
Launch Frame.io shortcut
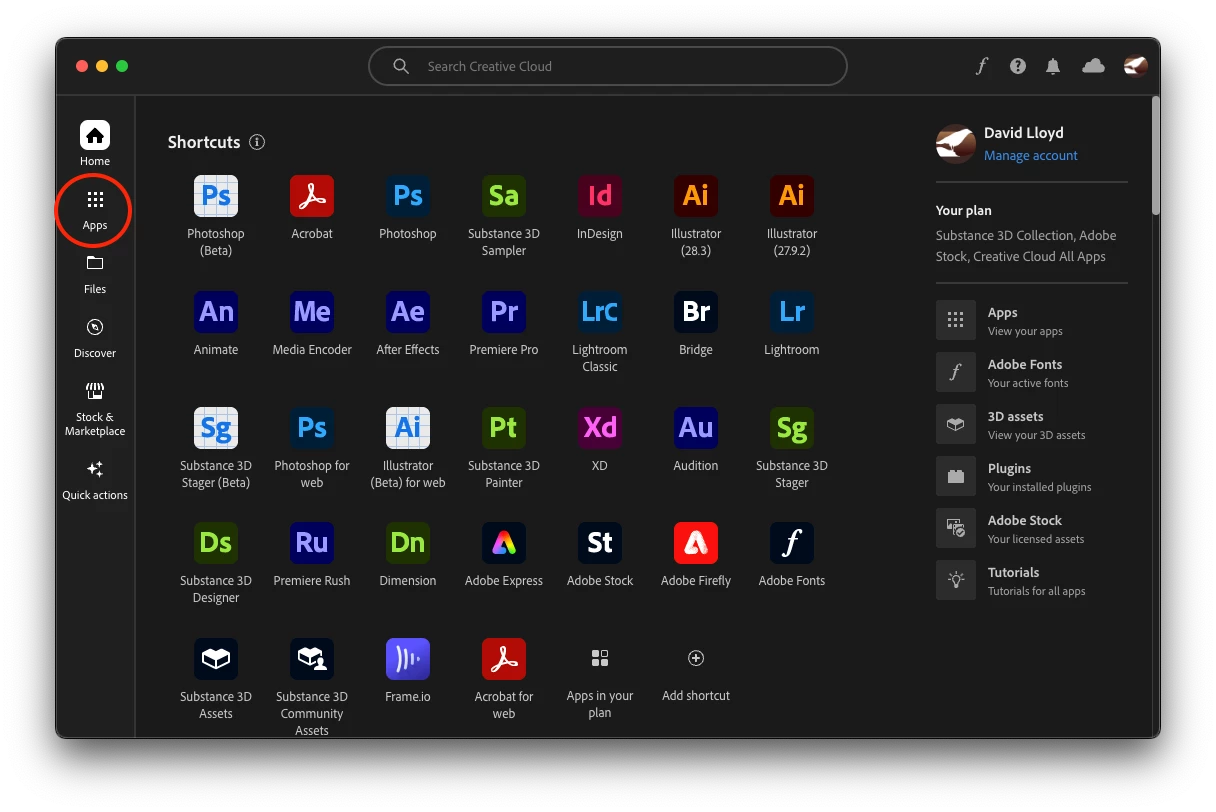408,659
